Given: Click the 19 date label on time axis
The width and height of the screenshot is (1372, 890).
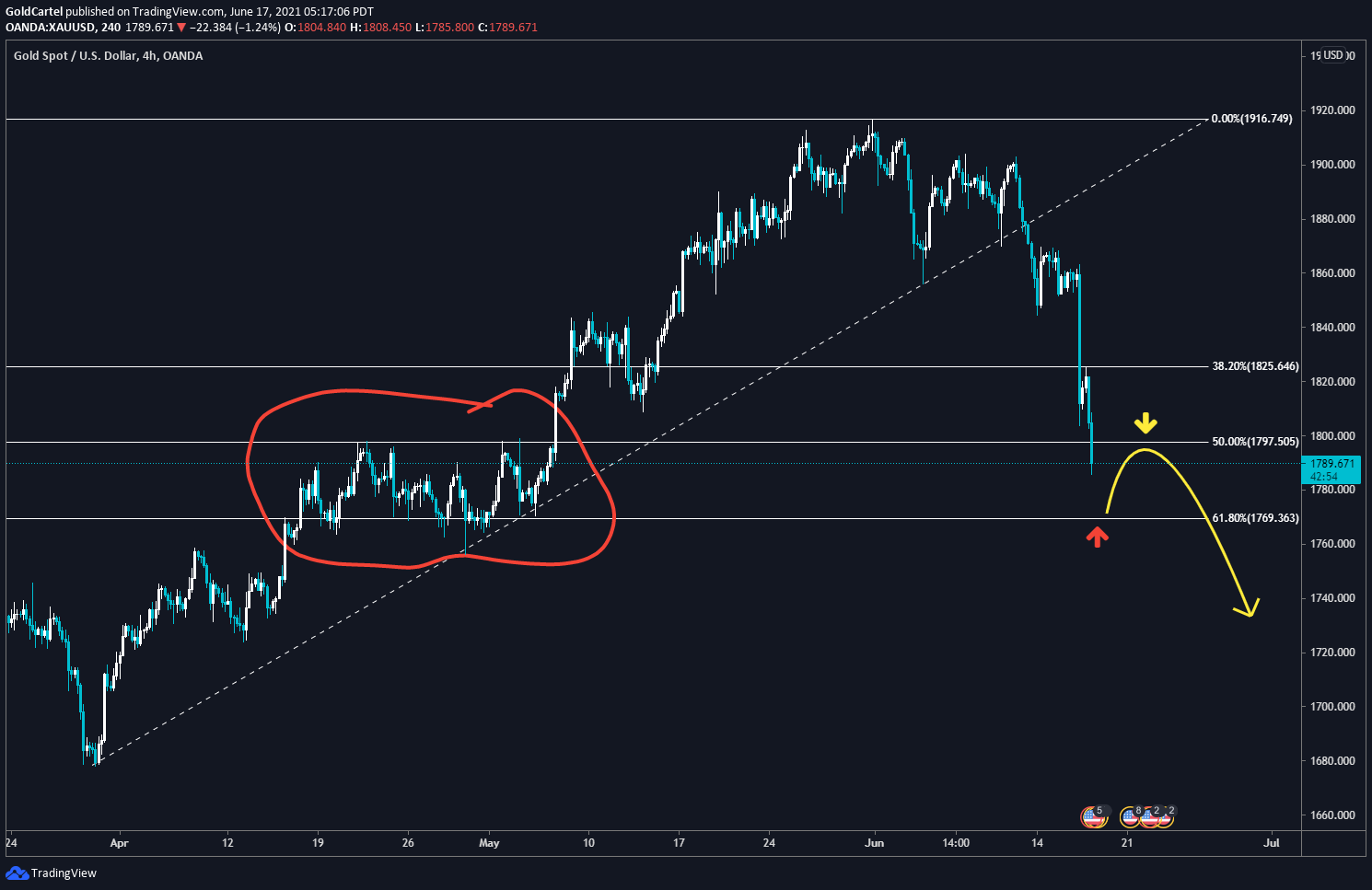Looking at the screenshot, I should tap(318, 843).
